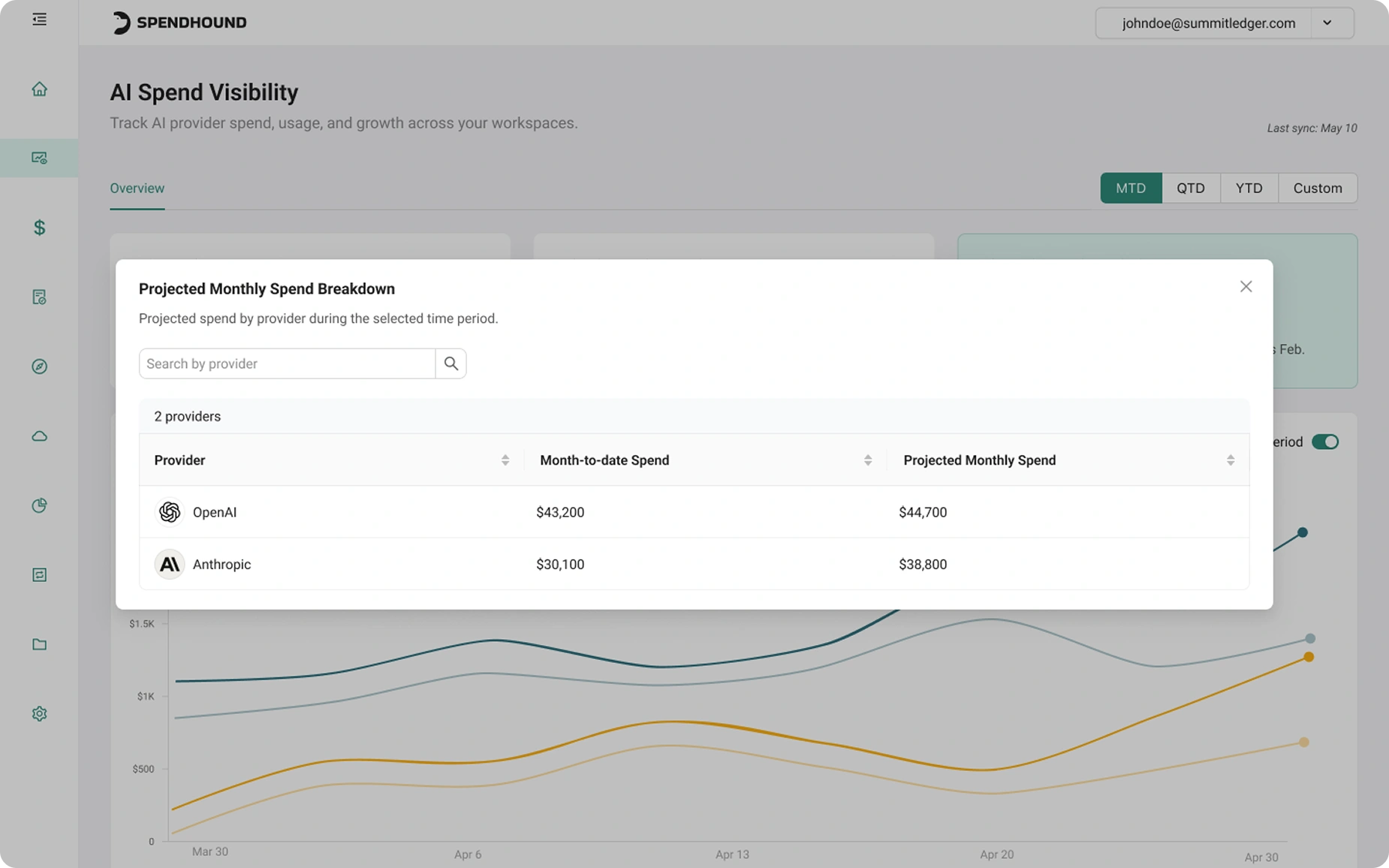Select the QTD time range
Screen dimensions: 1389x868
[x=1190, y=188]
